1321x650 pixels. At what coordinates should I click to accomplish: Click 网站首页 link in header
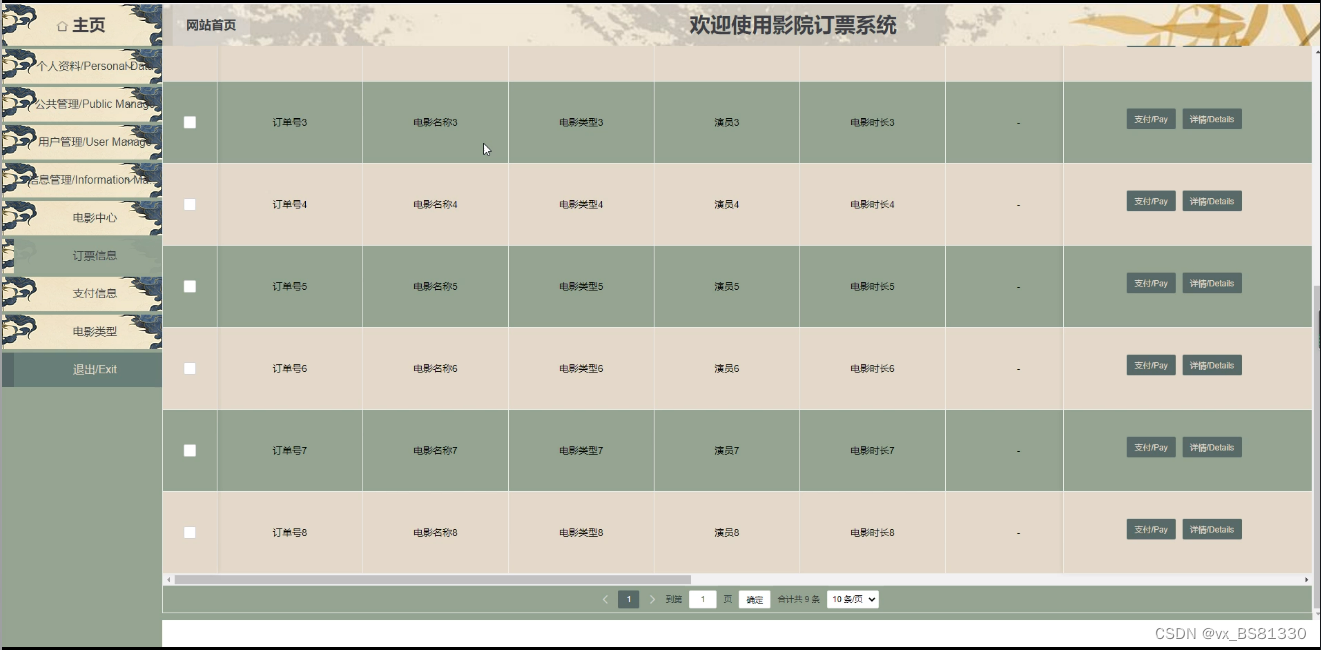tap(211, 25)
